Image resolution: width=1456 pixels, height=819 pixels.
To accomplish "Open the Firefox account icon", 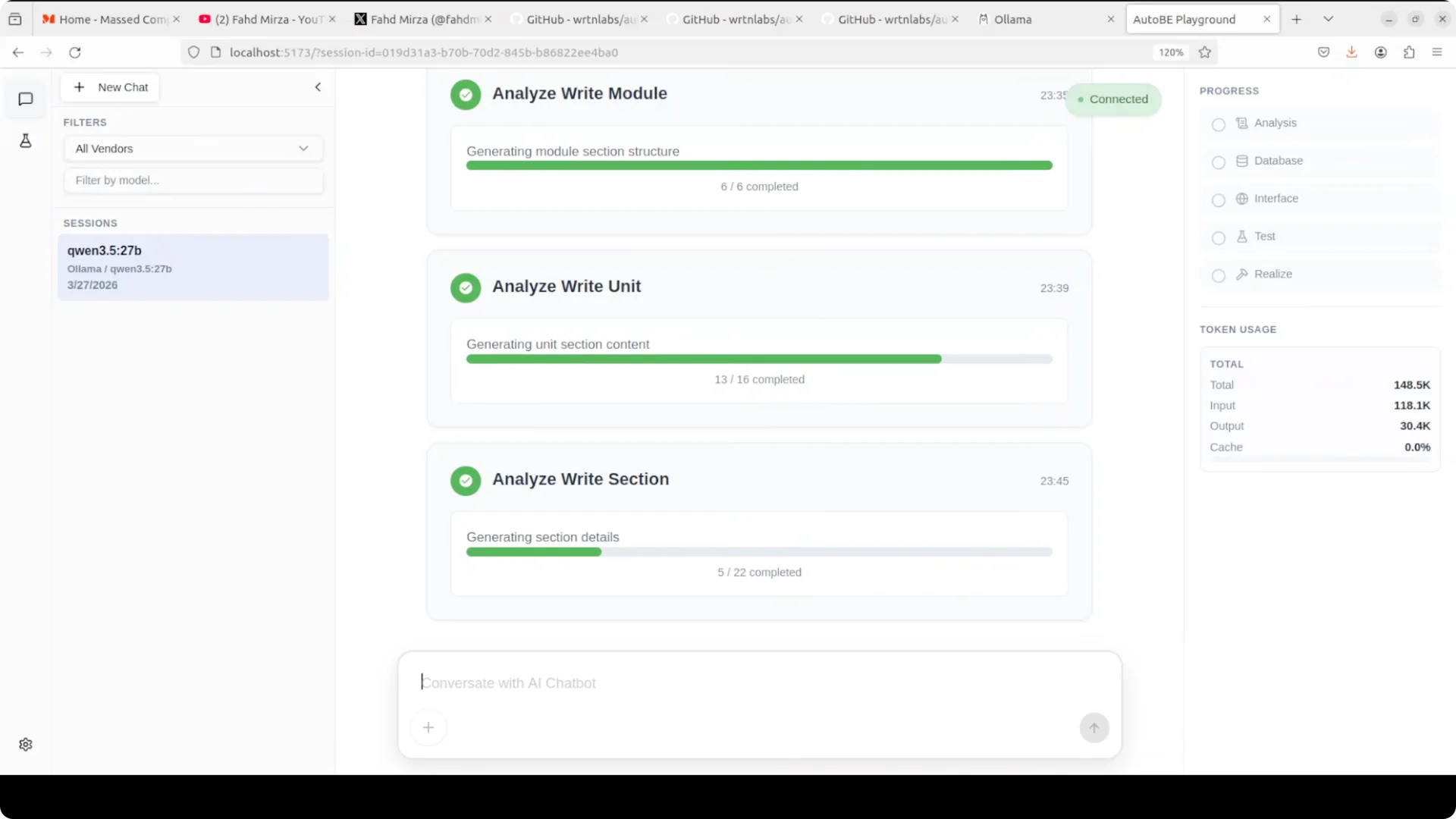I will click(1381, 52).
